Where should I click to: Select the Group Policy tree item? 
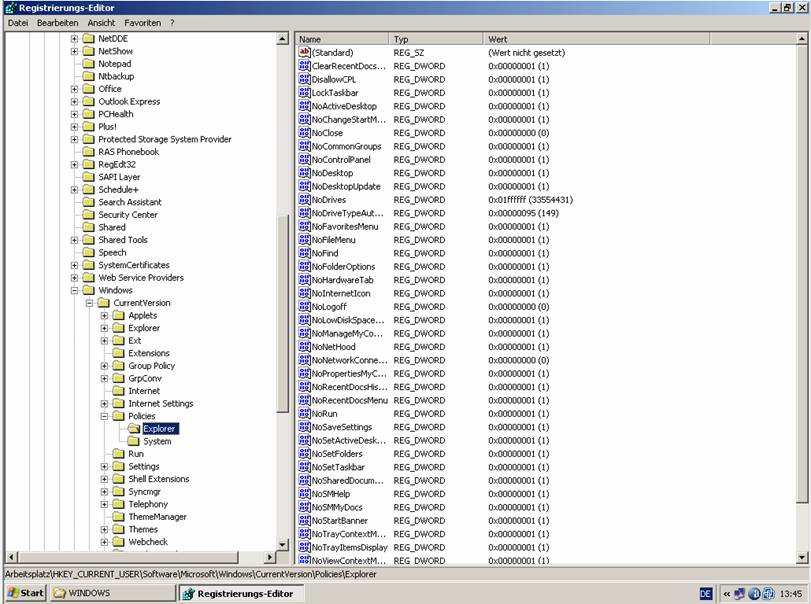(151, 366)
